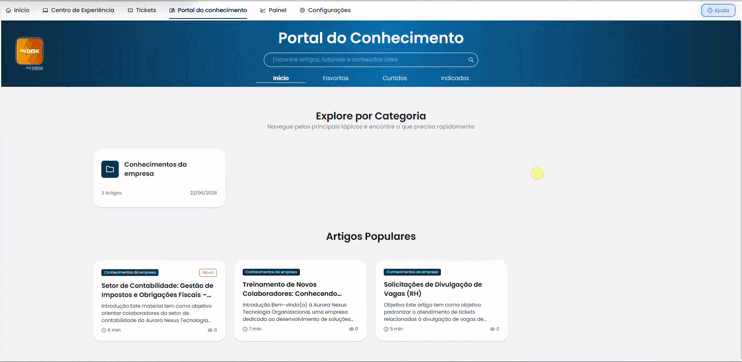Switch to the Curtidos tab

point(395,78)
